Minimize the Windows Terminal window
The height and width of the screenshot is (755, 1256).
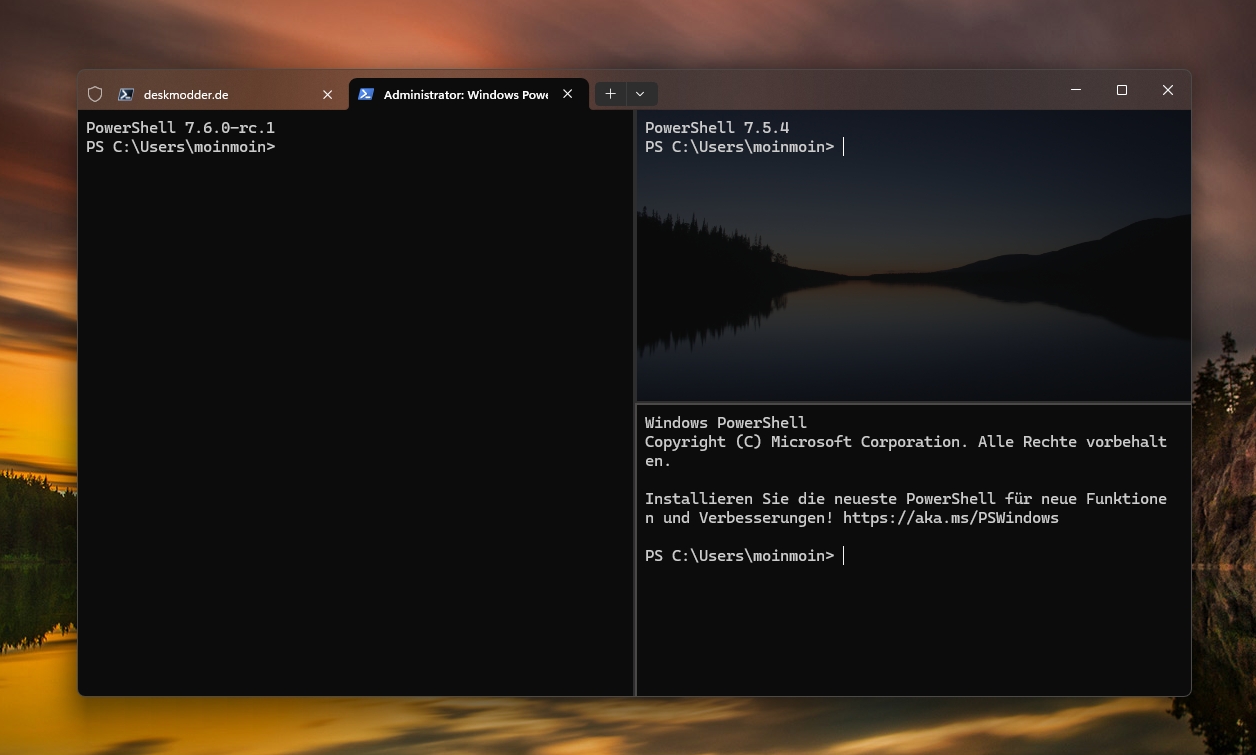pos(1076,90)
